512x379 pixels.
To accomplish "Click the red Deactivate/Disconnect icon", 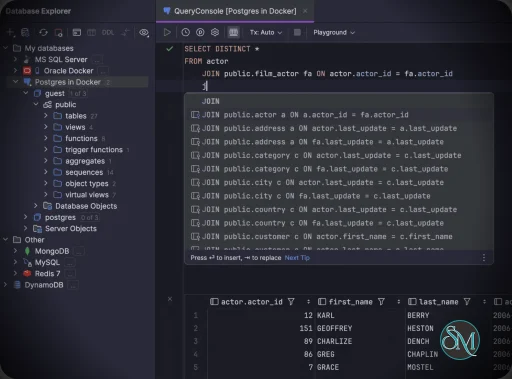I will tap(59, 33).
